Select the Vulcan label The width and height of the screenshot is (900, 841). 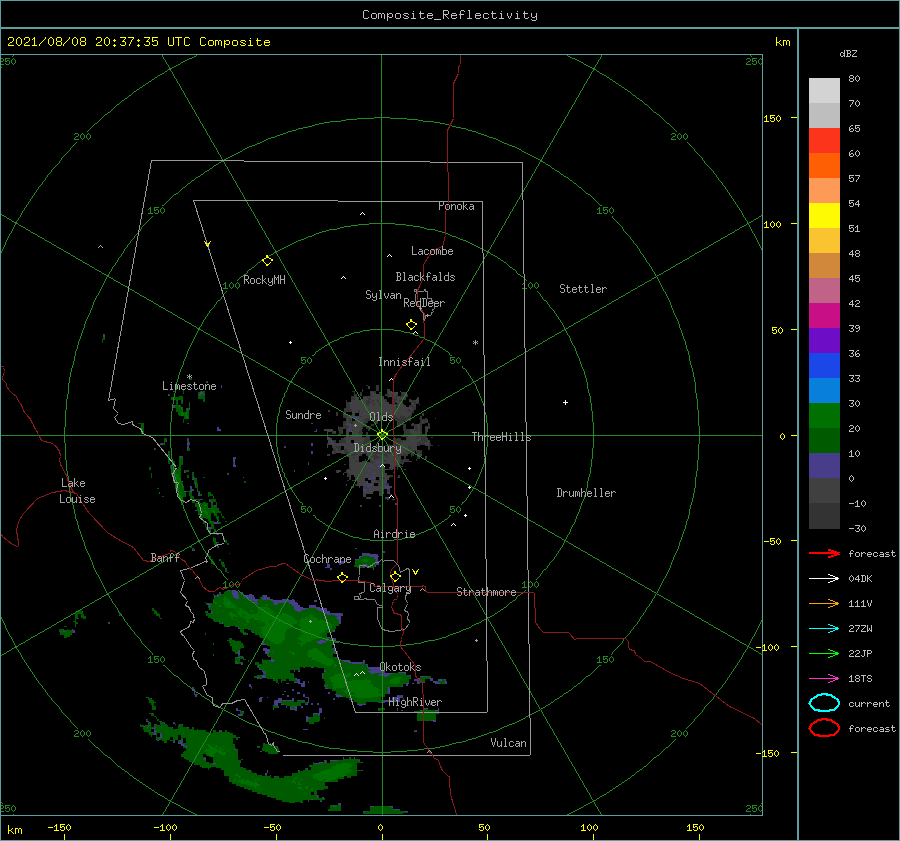coord(509,743)
